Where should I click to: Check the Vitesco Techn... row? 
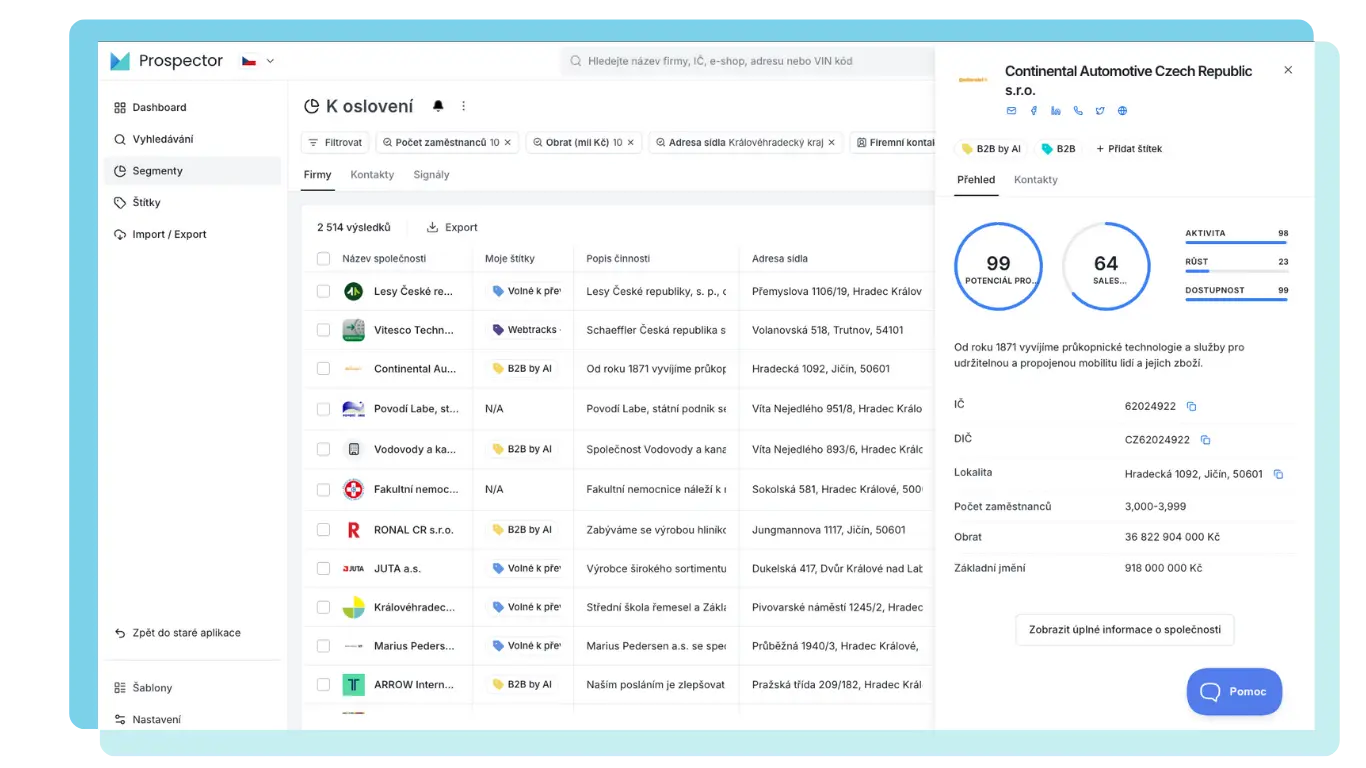click(323, 330)
